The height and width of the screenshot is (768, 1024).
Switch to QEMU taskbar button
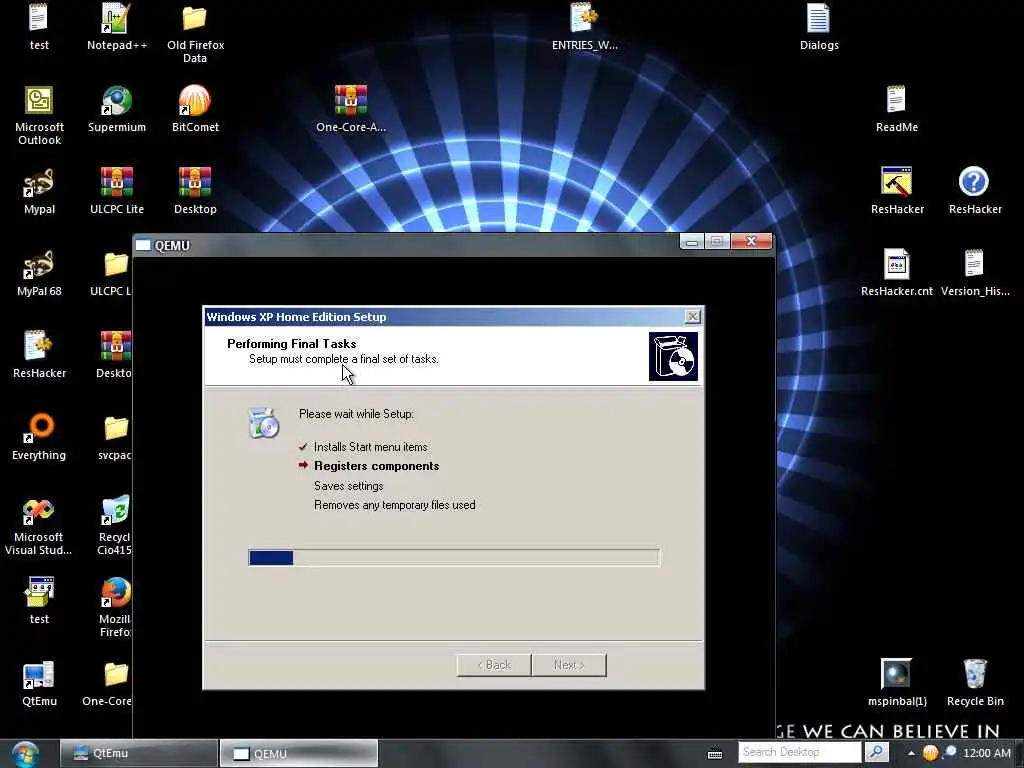tap(298, 753)
